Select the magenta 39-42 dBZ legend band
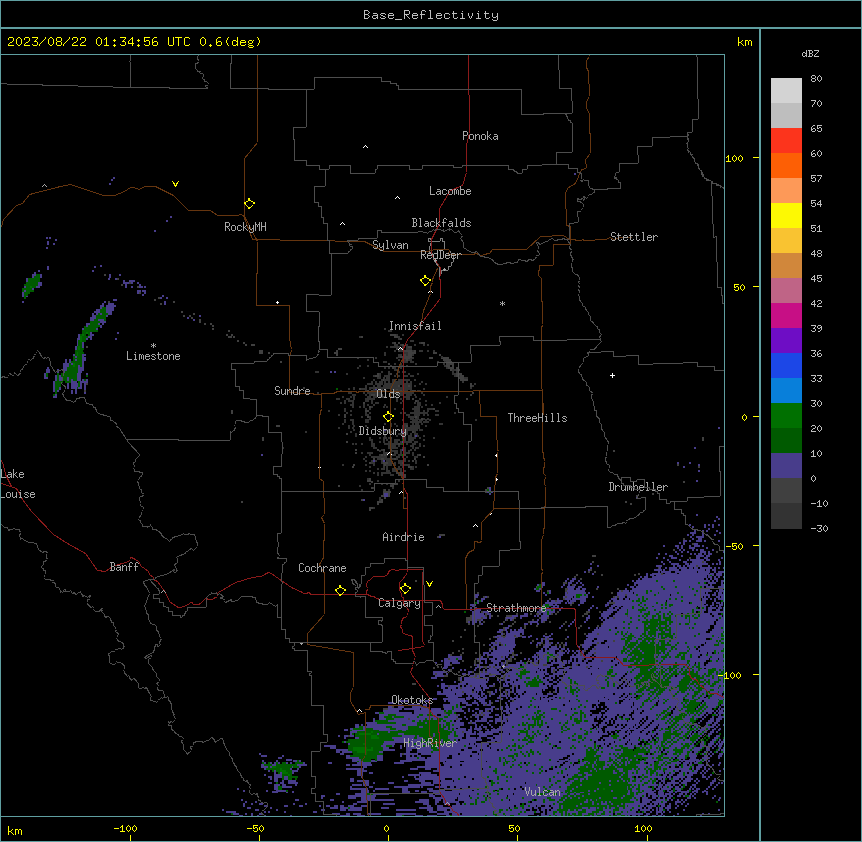Viewport: 862px width, 842px height. [x=786, y=315]
